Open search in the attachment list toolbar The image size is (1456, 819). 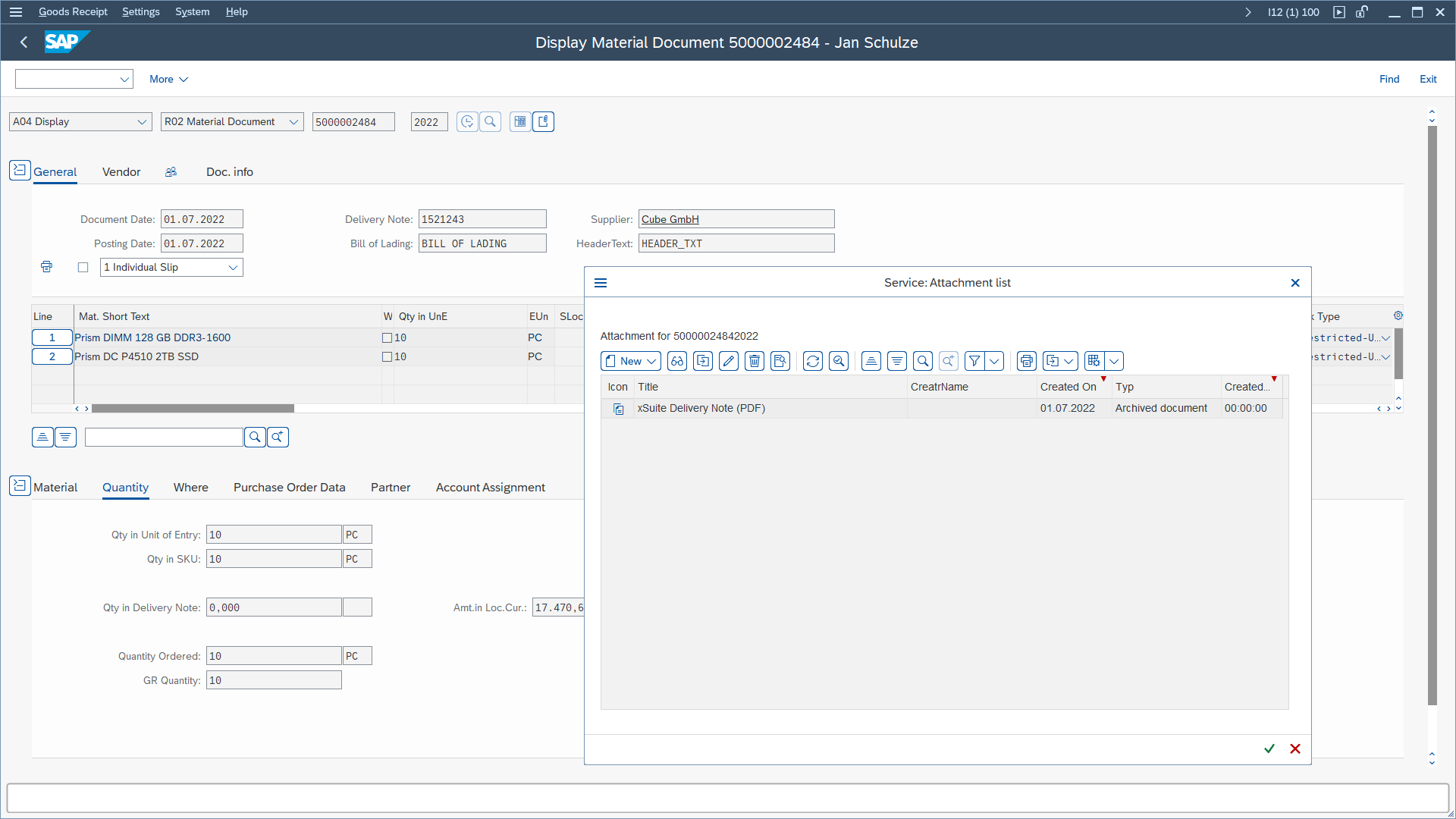click(x=923, y=361)
